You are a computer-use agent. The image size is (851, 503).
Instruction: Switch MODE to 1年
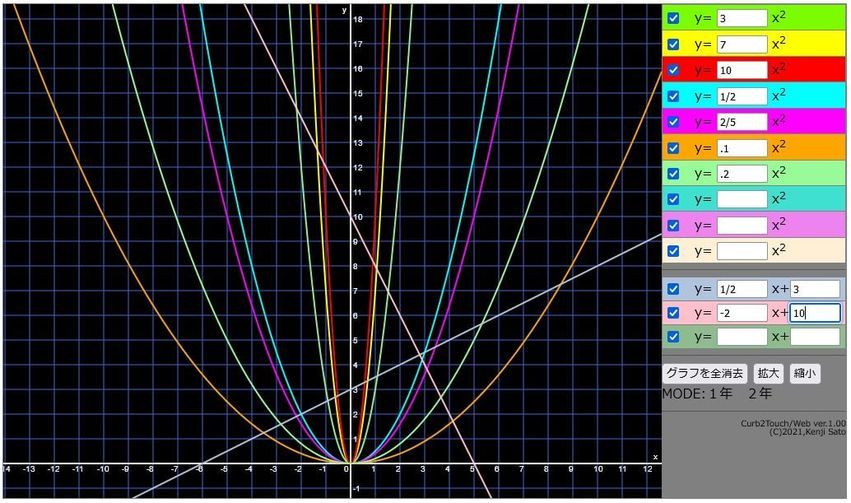click(721, 393)
